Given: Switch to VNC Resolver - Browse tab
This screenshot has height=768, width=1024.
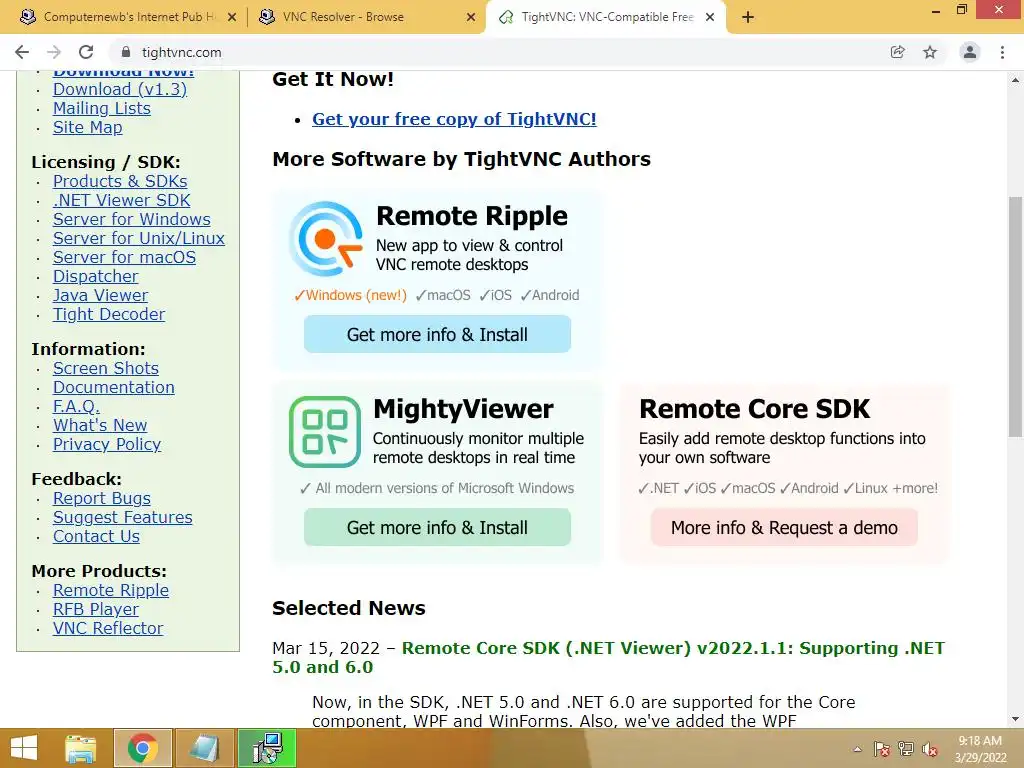Looking at the screenshot, I should coord(366,17).
